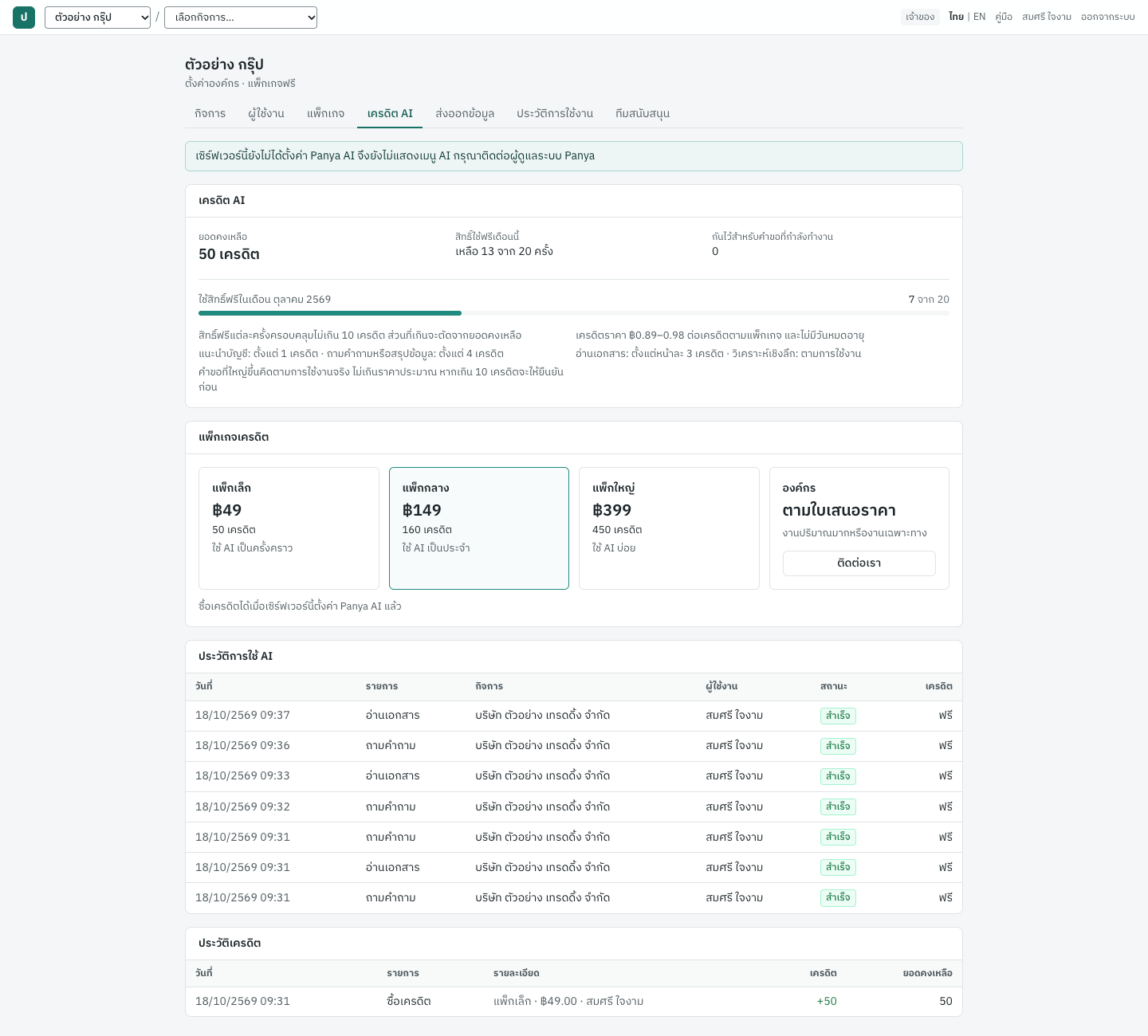This screenshot has width=1148, height=1036.
Task: Click the Panya AI server notice banner
Action: pyautogui.click(x=574, y=156)
